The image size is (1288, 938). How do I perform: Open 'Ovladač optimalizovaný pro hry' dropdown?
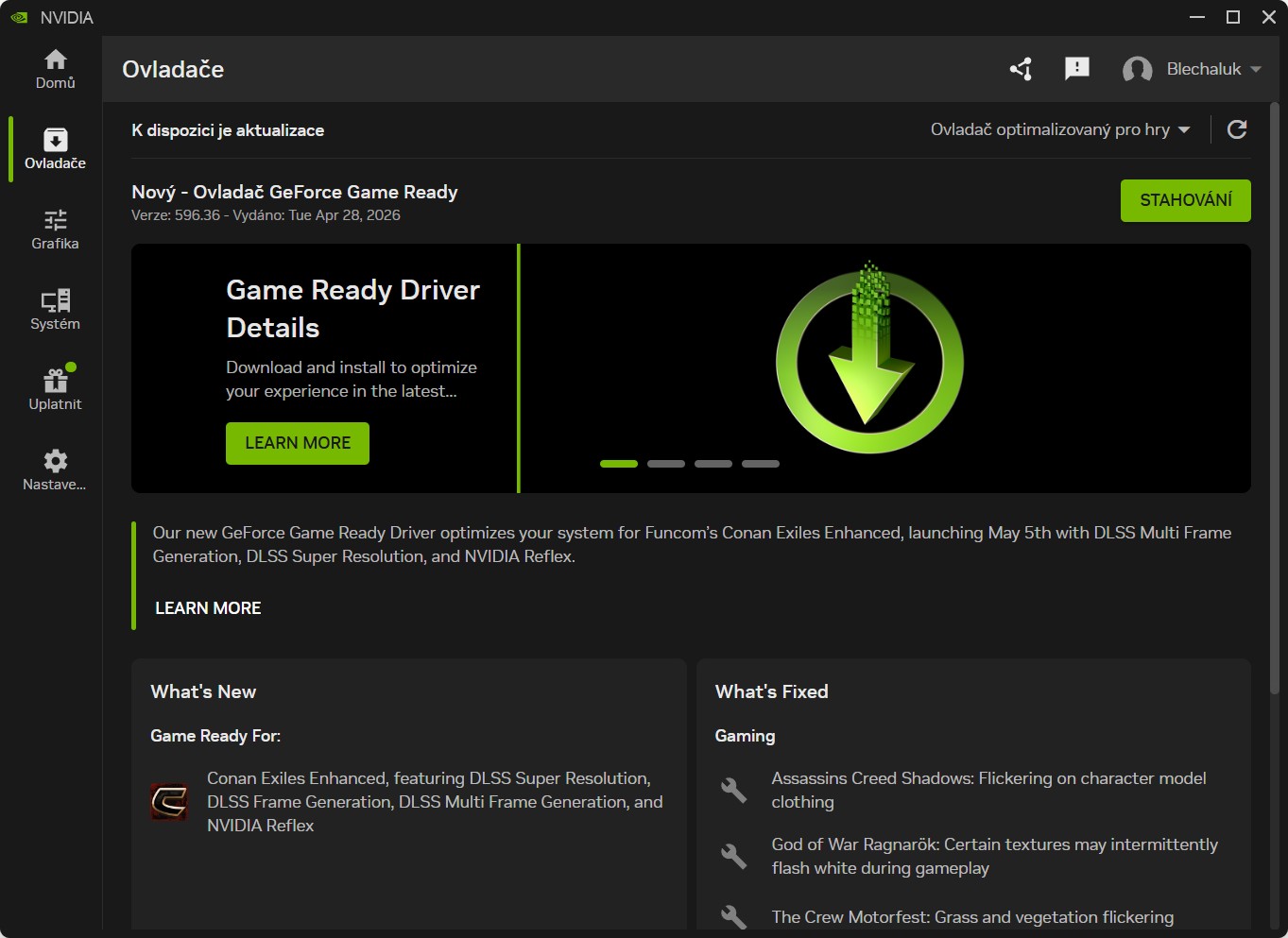[x=1060, y=129]
